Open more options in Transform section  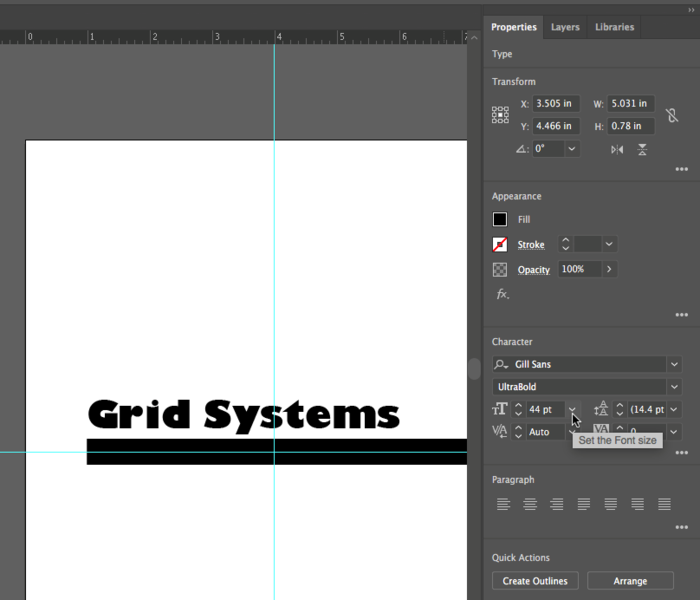(681, 169)
